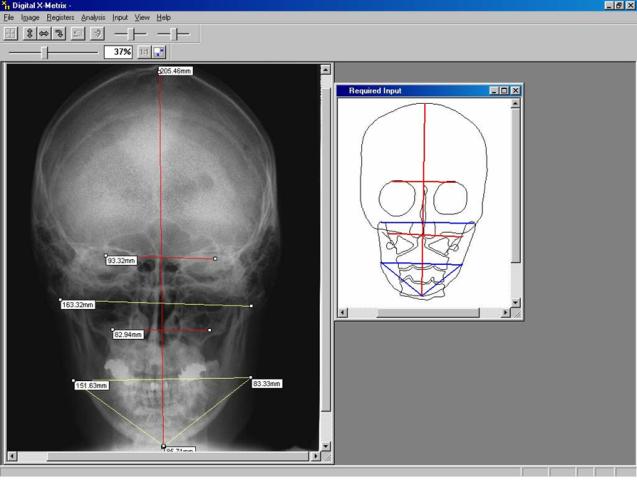Click the 163.32mm measurement label
The image size is (637, 480).
(x=78, y=305)
